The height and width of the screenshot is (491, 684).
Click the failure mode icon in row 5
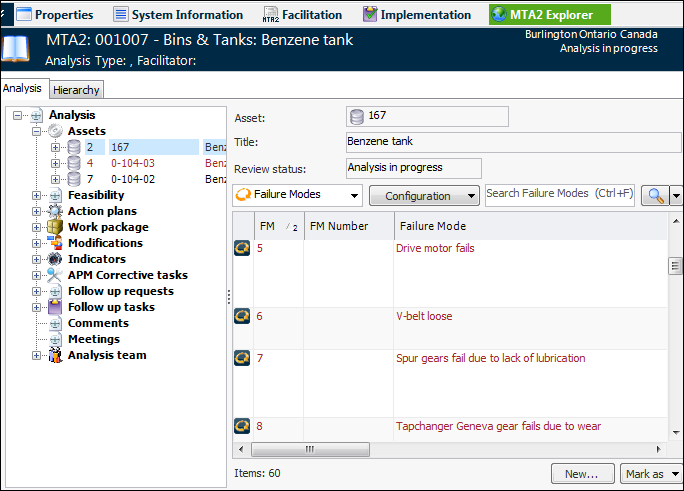(242, 248)
